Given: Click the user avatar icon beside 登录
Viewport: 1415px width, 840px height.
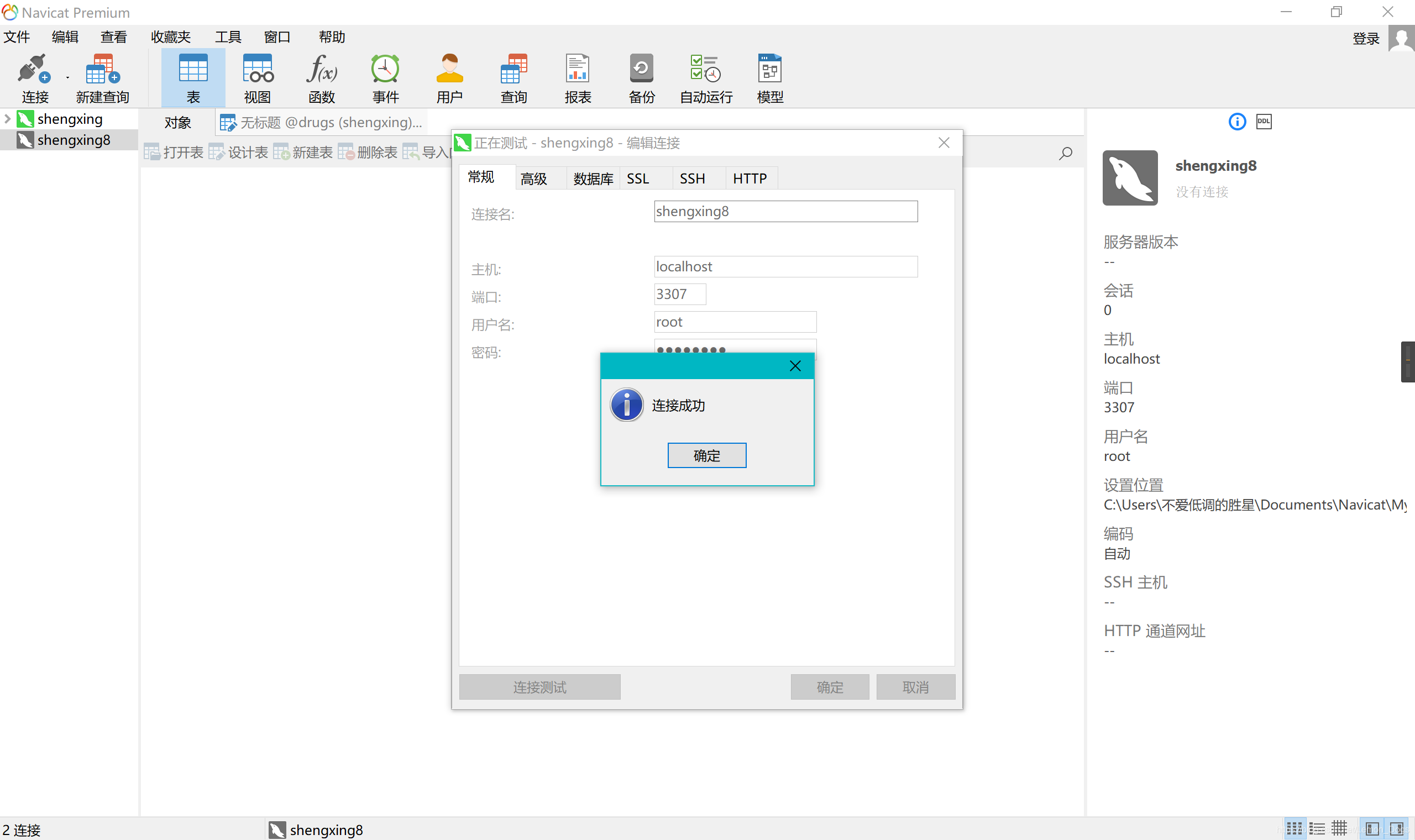Looking at the screenshot, I should 1401,39.
